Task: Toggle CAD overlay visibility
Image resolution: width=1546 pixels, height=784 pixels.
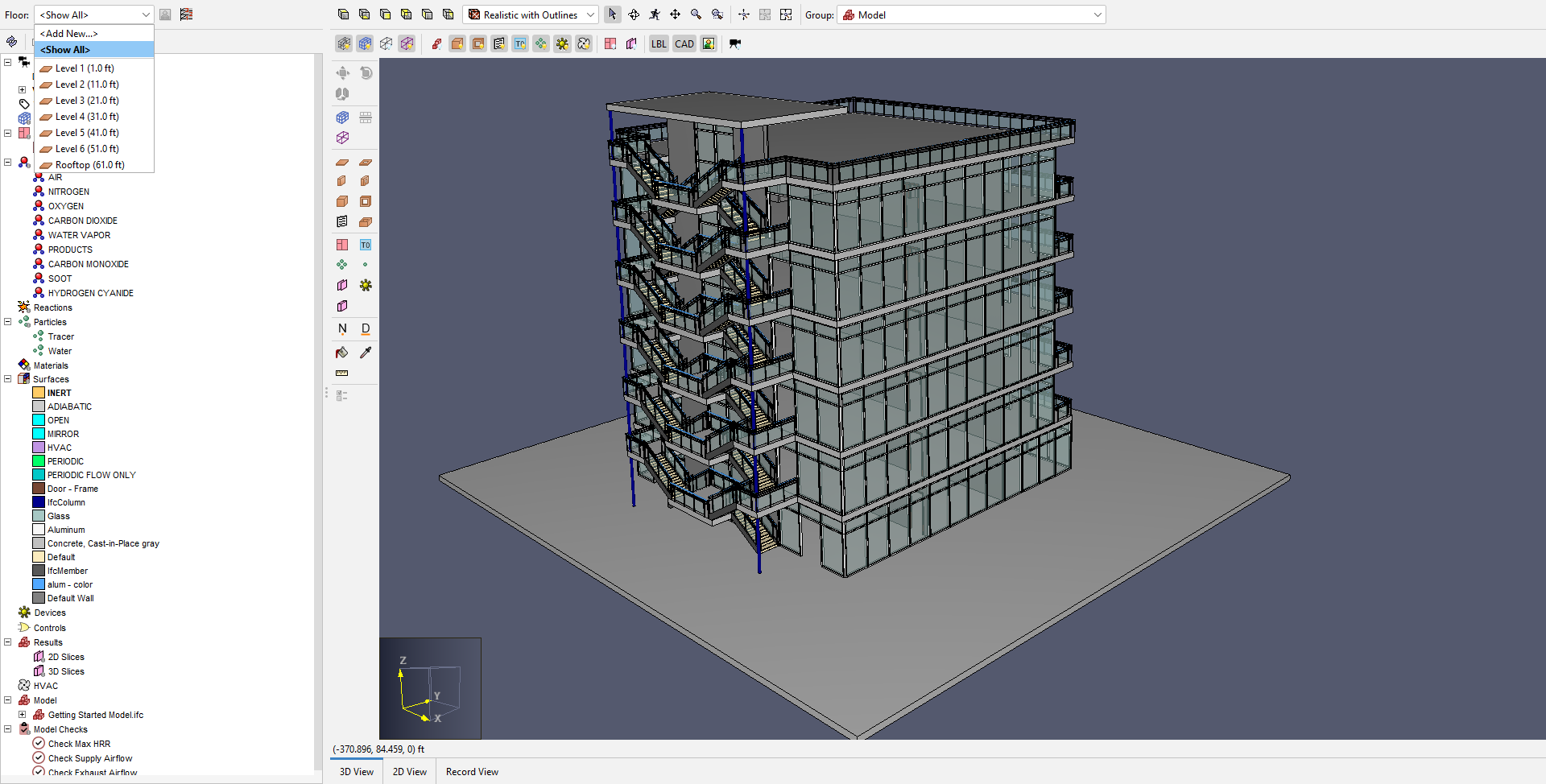Action: [x=684, y=43]
